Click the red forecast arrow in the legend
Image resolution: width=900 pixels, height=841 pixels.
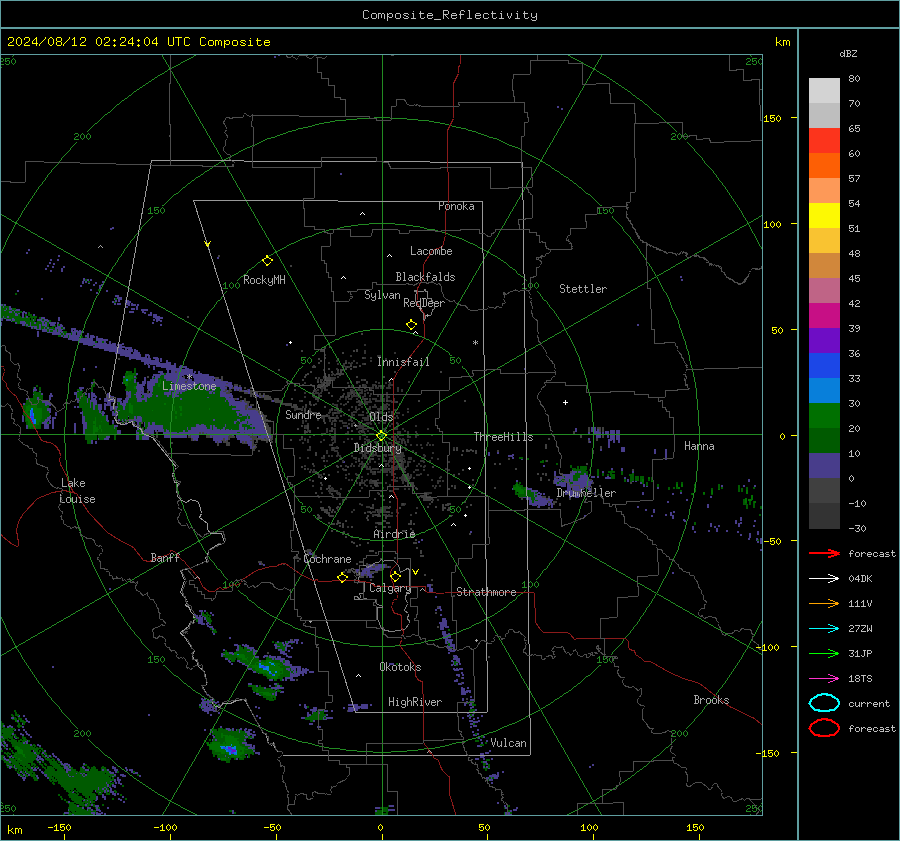tap(824, 553)
